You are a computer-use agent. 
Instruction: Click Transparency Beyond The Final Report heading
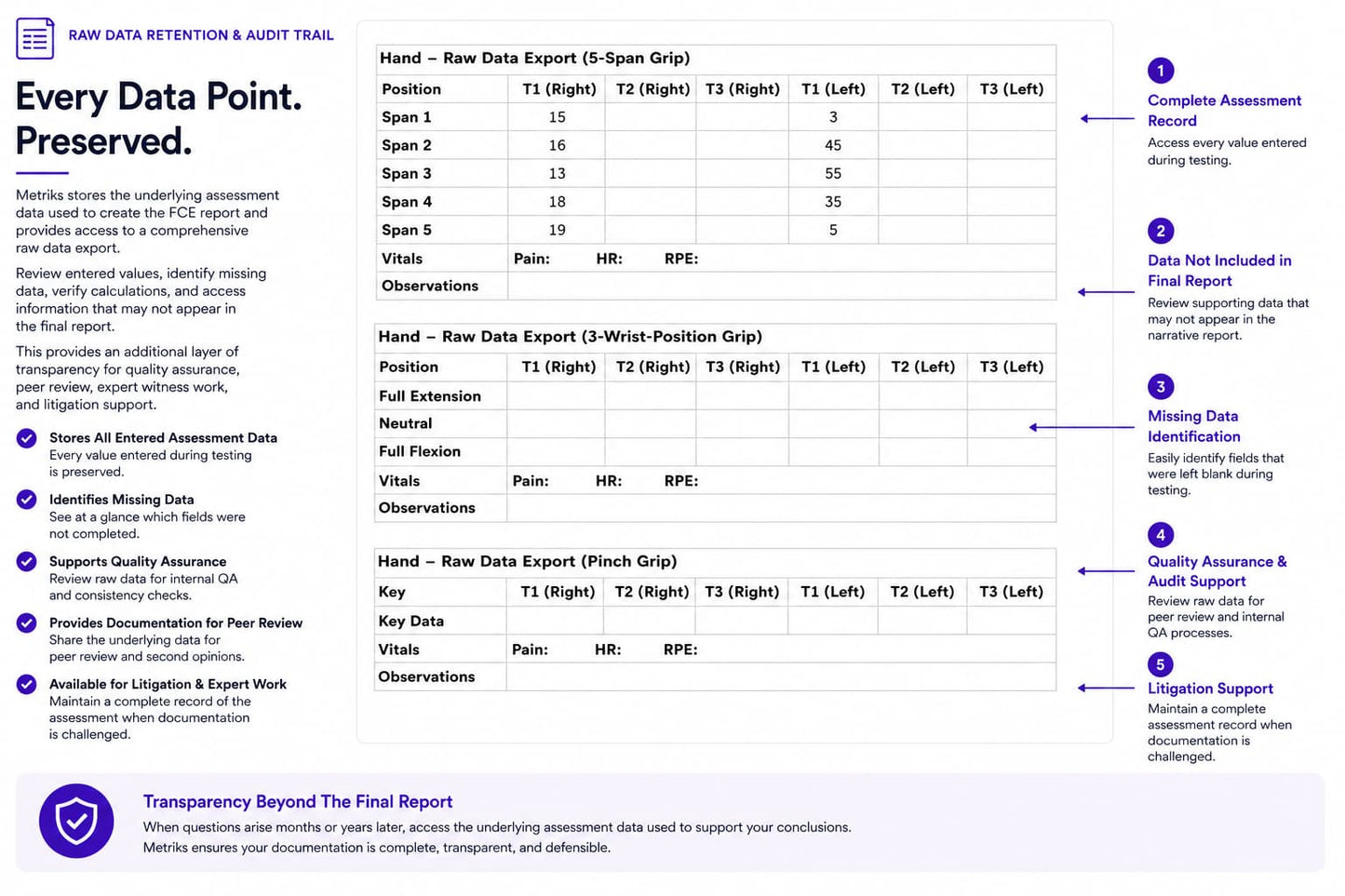pyautogui.click(x=298, y=802)
